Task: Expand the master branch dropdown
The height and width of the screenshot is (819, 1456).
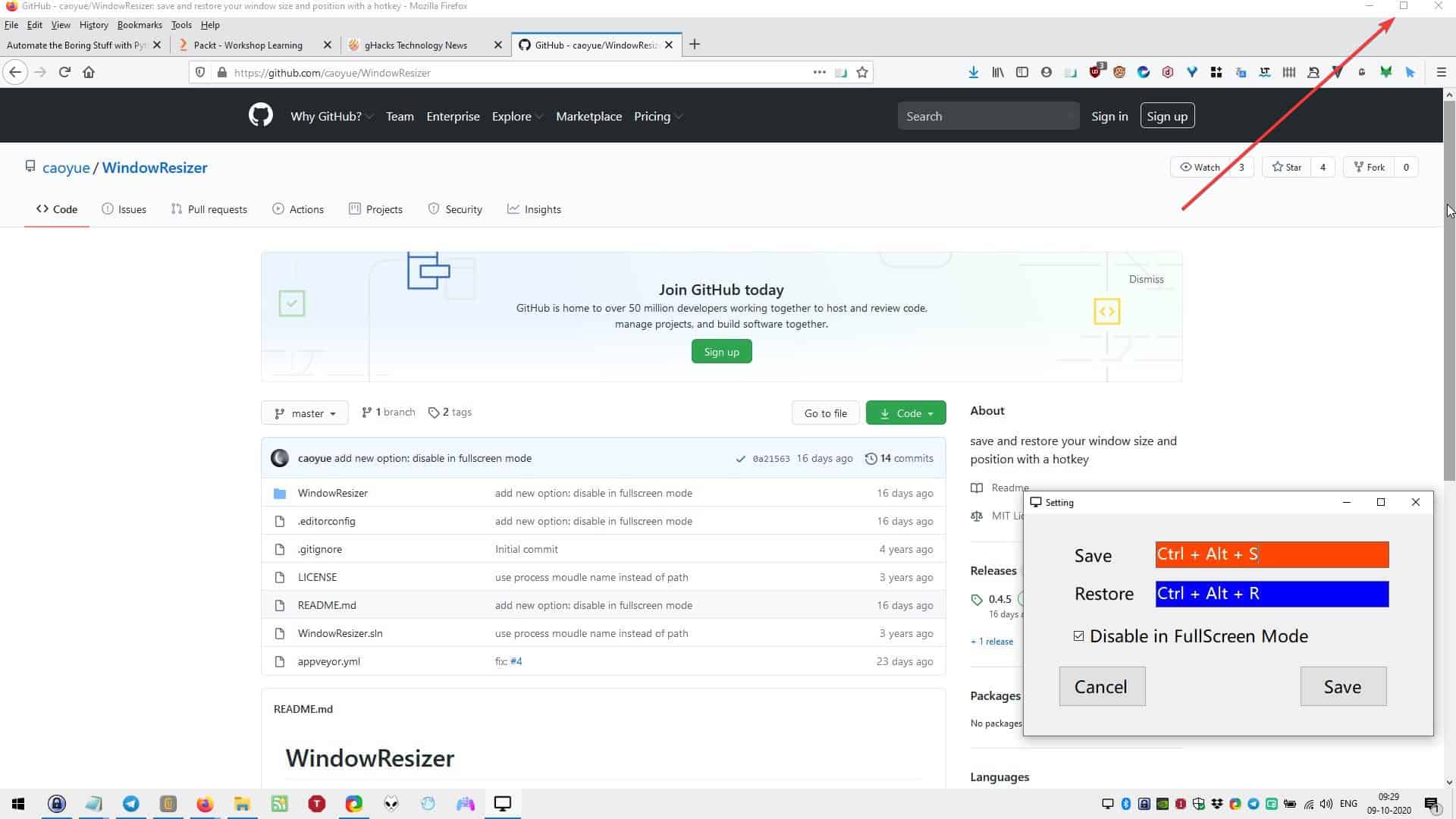Action: click(305, 412)
